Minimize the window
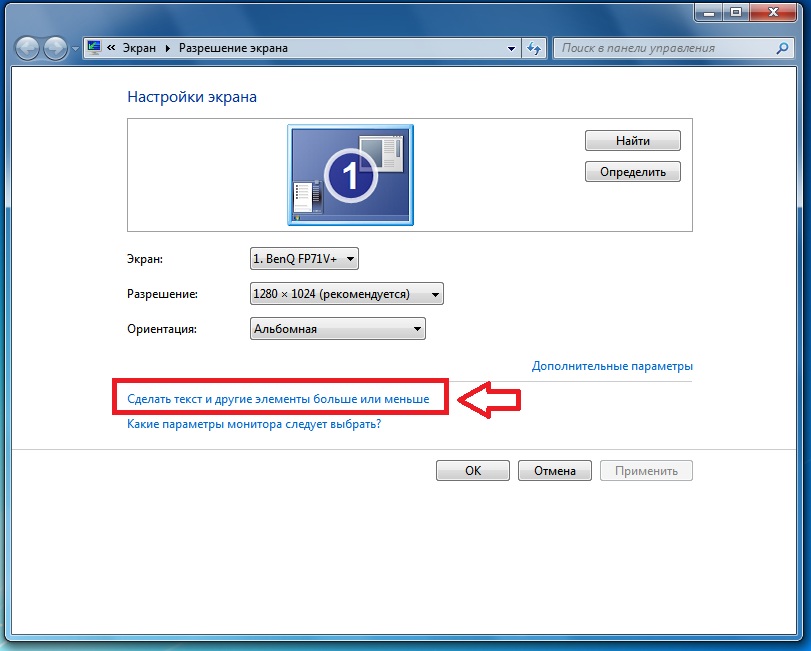The width and height of the screenshot is (811, 651). pyautogui.click(x=709, y=12)
